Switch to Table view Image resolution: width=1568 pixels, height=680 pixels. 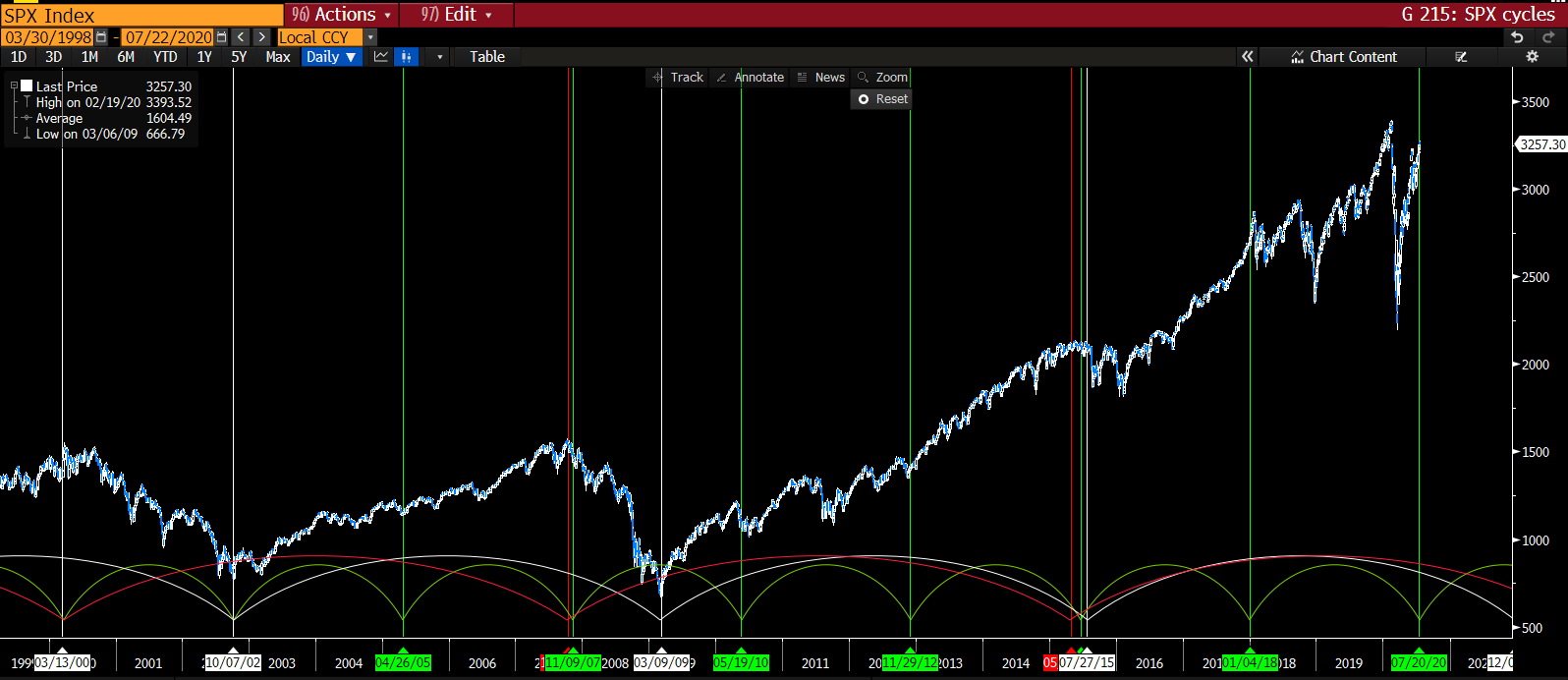[x=487, y=57]
